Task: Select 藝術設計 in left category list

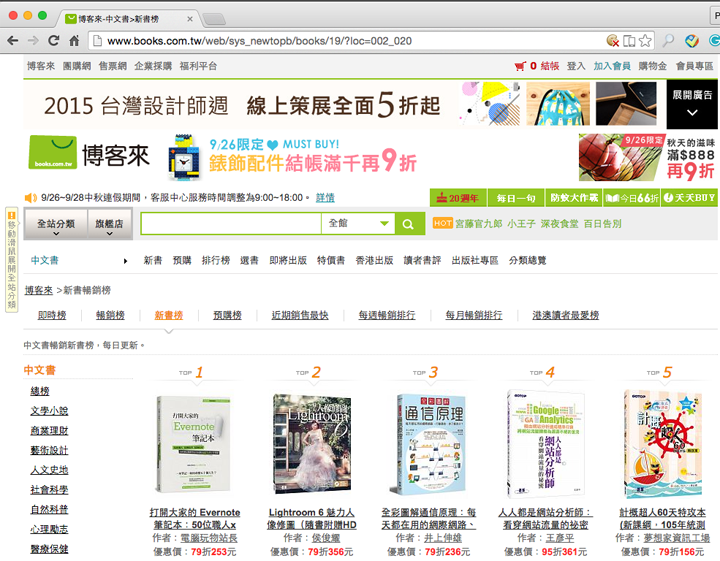Action: (x=49, y=450)
